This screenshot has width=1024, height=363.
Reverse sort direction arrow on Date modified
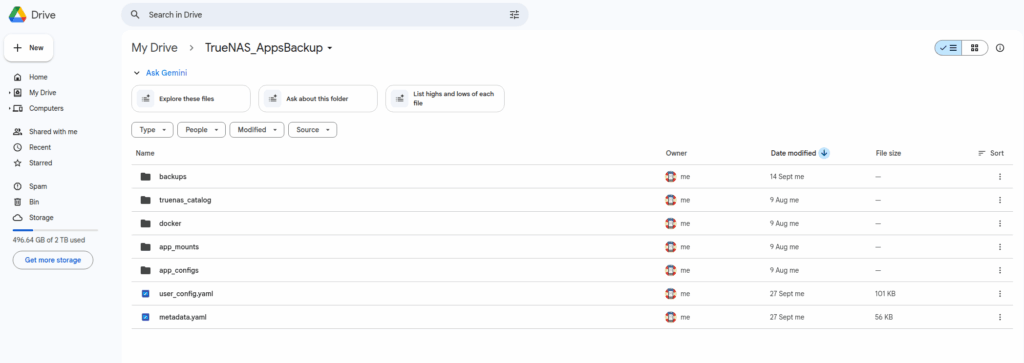pos(824,153)
